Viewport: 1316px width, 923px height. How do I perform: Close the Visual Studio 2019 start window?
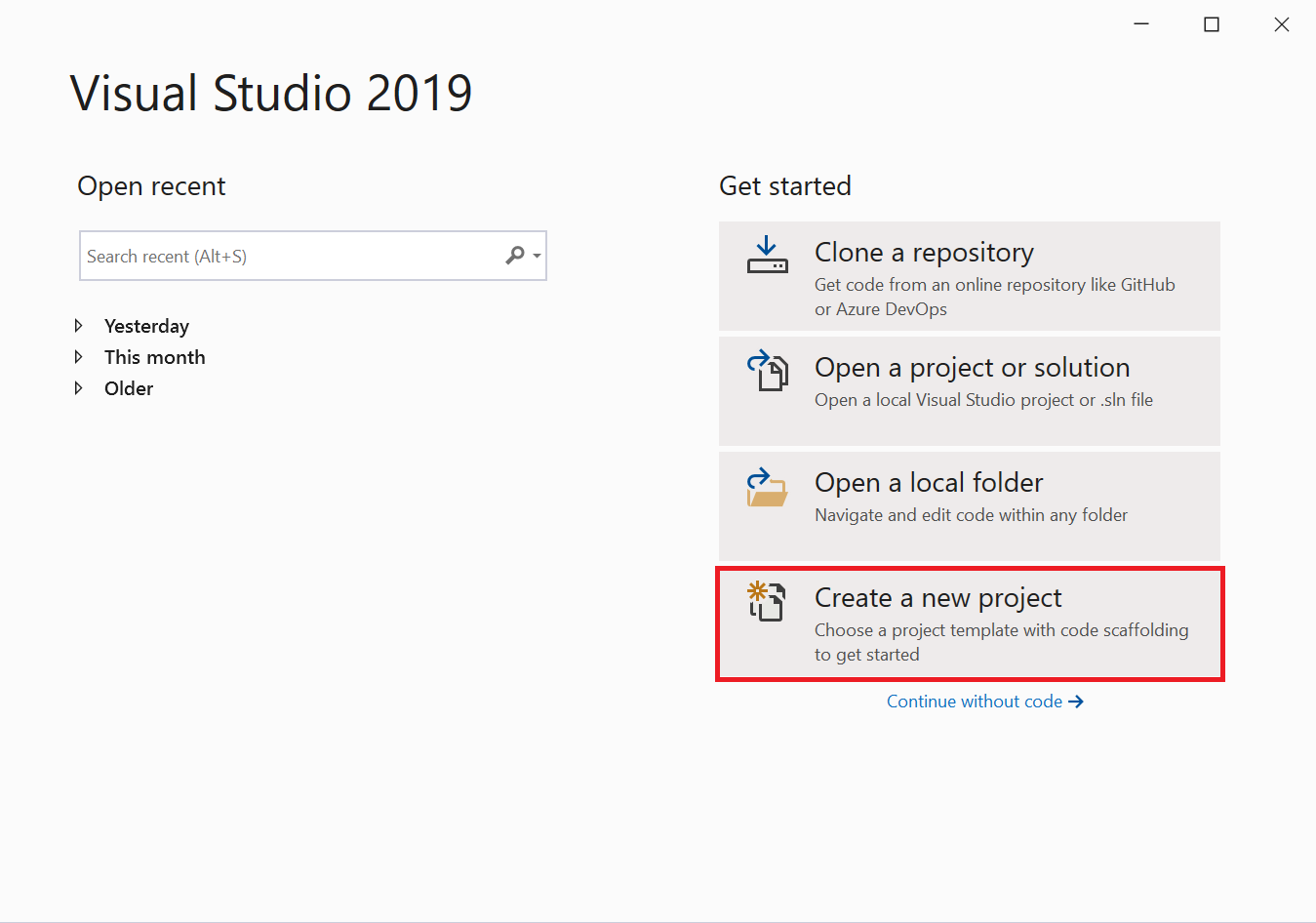1282,24
